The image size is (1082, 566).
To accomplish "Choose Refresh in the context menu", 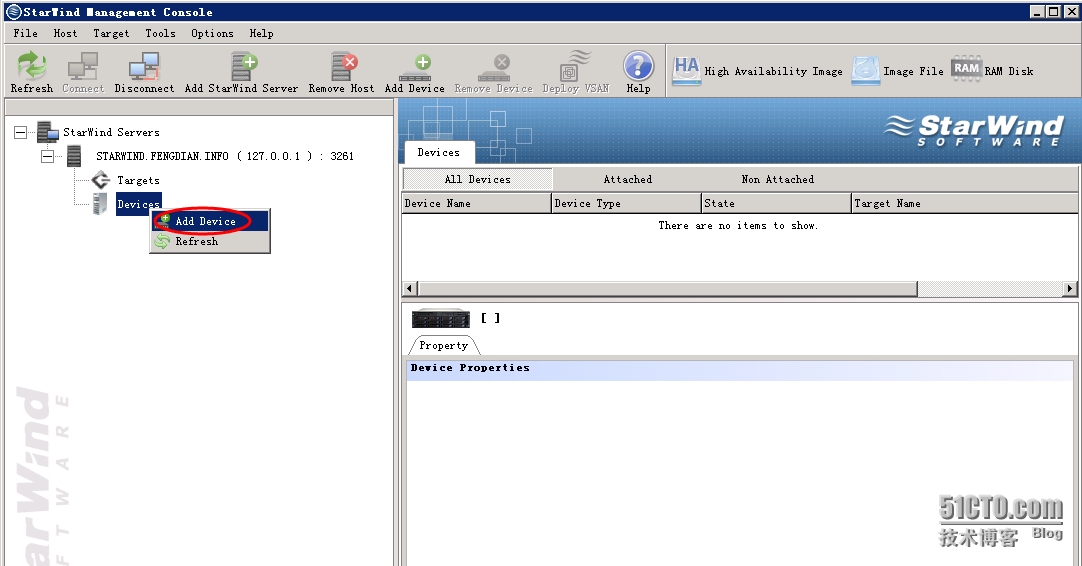I will point(210,242).
